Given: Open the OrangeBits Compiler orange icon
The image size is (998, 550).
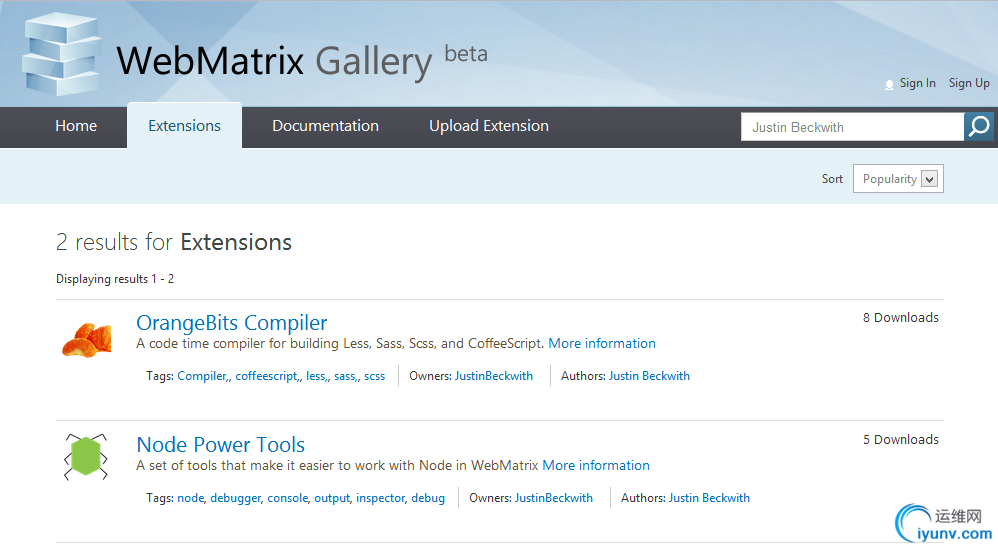Looking at the screenshot, I should pyautogui.click(x=87, y=340).
